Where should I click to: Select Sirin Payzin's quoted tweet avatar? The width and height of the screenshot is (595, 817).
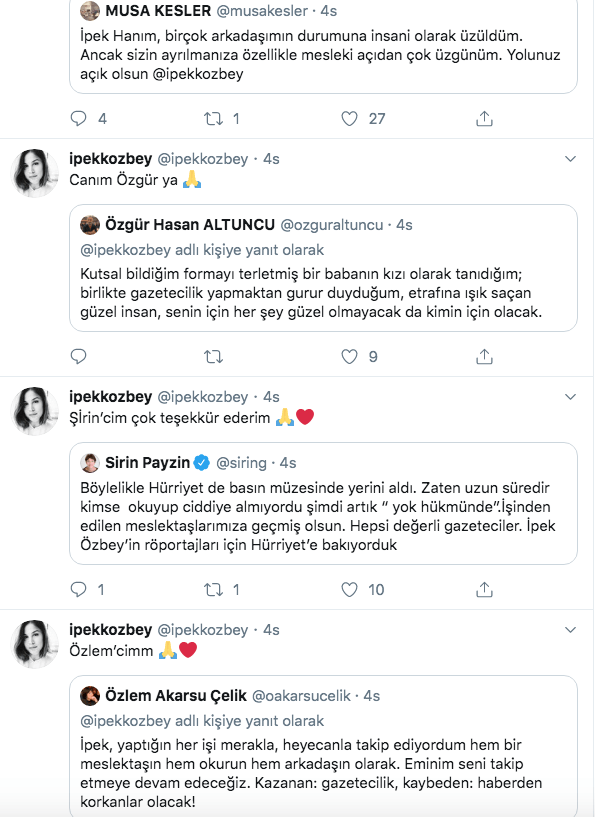[91, 462]
